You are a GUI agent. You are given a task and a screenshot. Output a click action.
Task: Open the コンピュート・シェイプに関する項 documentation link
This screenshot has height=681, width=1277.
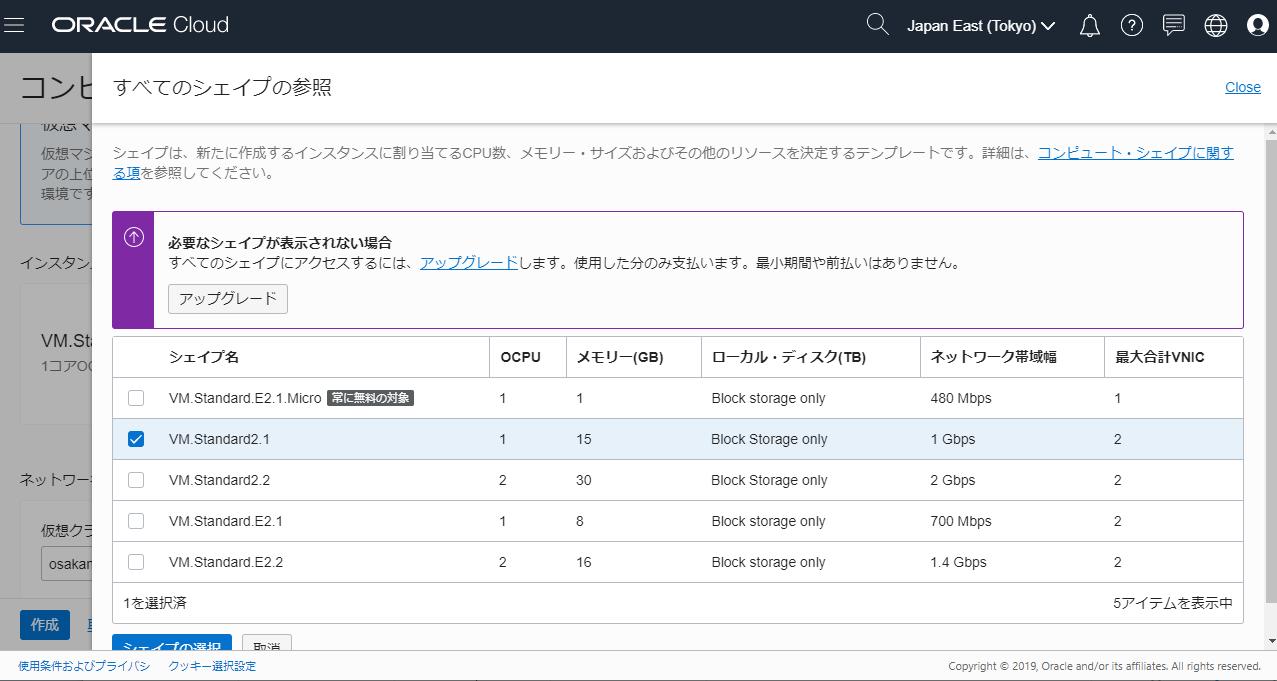pyautogui.click(x=1135, y=153)
